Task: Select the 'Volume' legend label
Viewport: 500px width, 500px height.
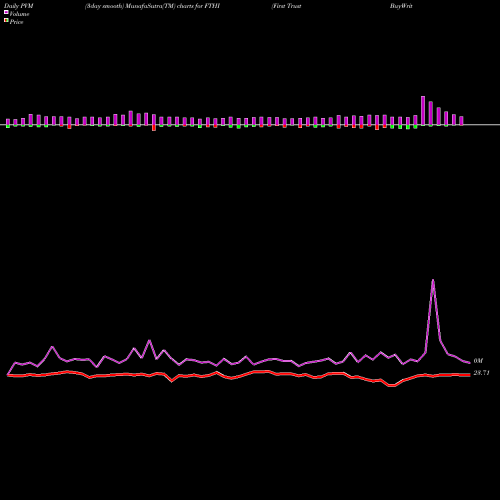Action: point(19,14)
